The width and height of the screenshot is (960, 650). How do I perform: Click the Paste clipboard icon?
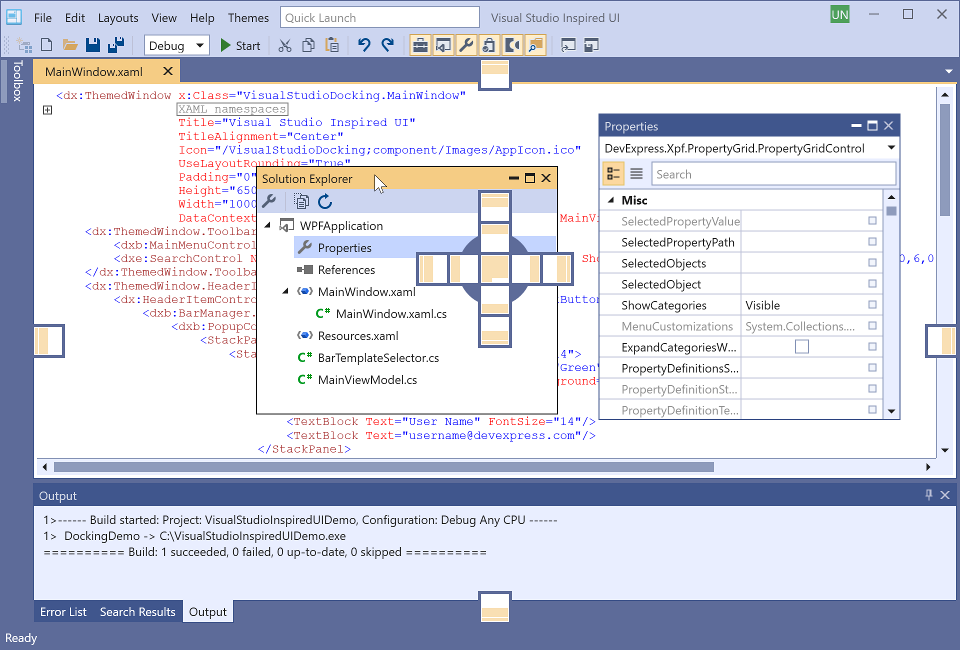(332, 45)
